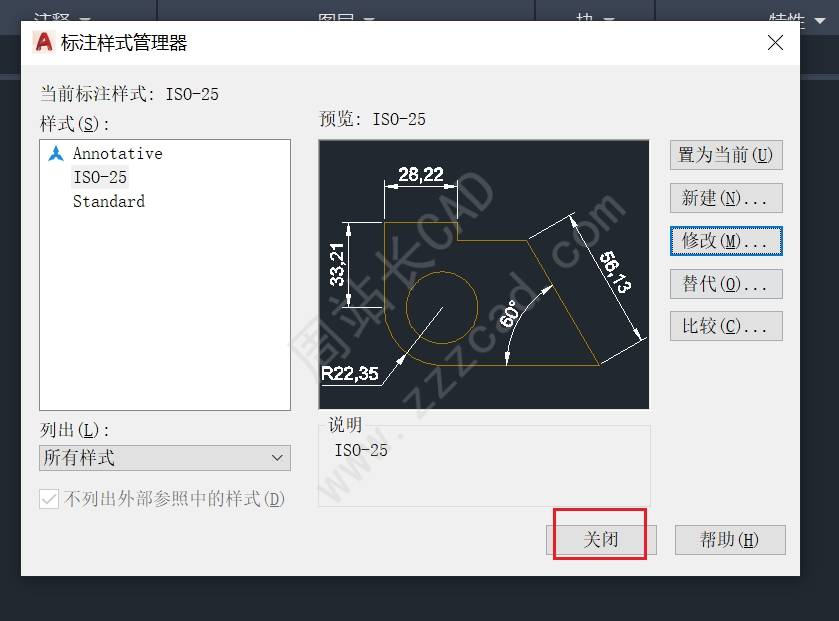Click the AutoCAD logo icon in title bar
Image resolution: width=839 pixels, height=621 pixels.
coord(44,42)
